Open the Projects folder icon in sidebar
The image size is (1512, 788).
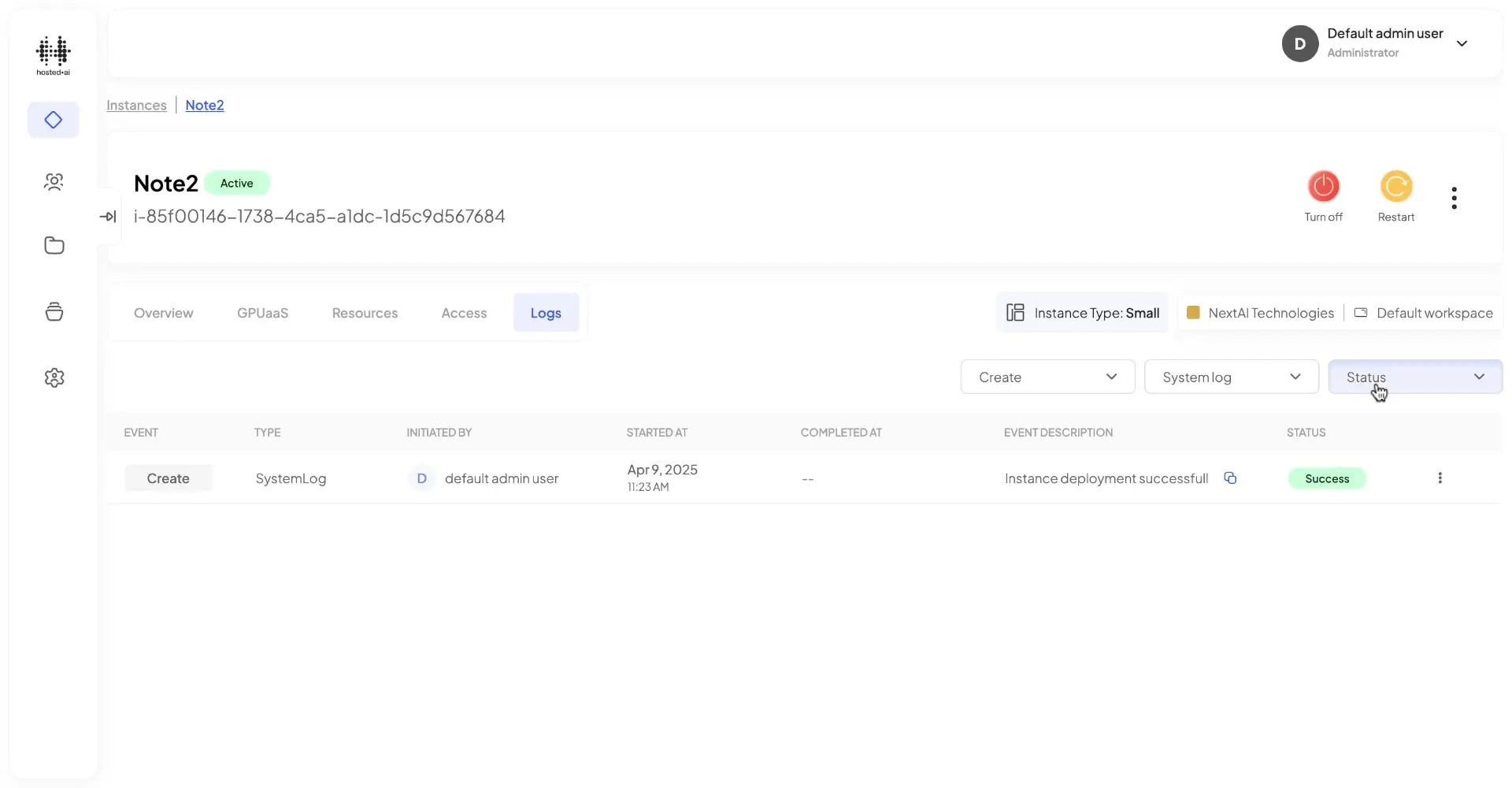[54, 246]
